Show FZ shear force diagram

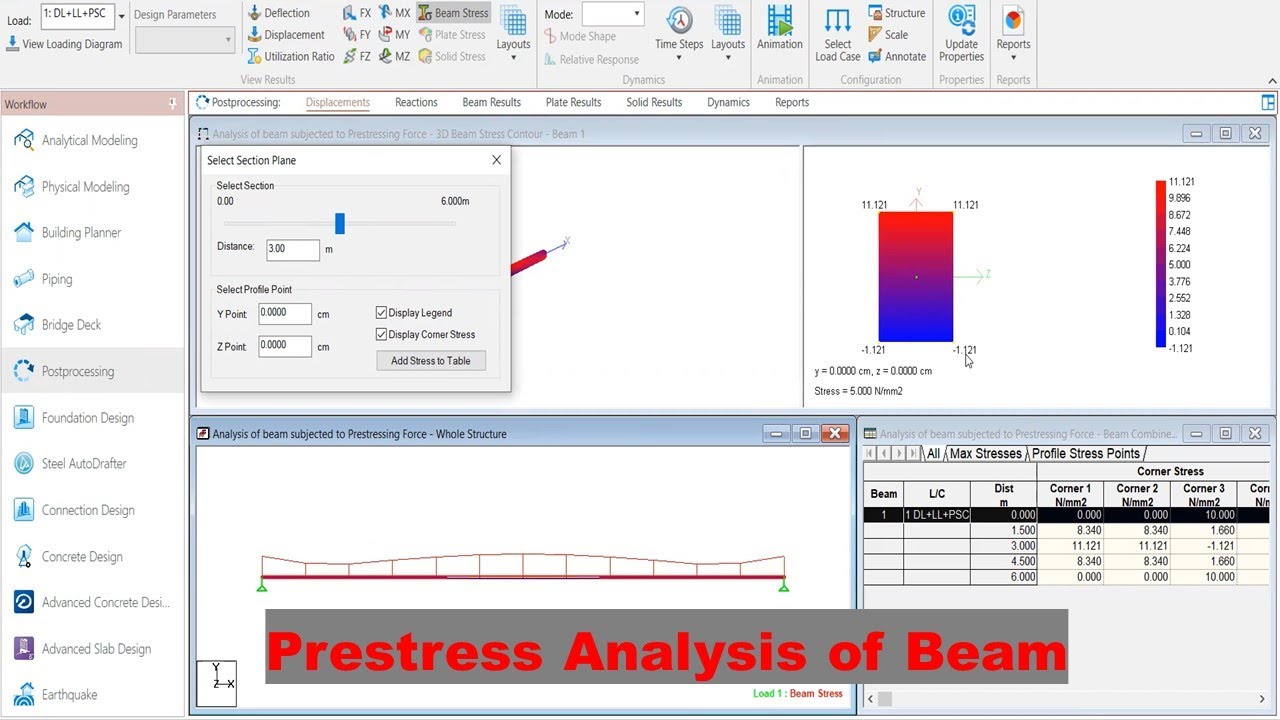pos(357,57)
